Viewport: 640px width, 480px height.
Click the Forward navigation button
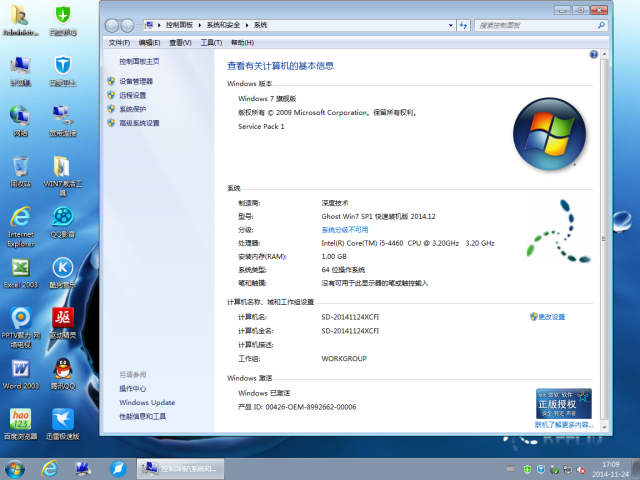click(127, 25)
